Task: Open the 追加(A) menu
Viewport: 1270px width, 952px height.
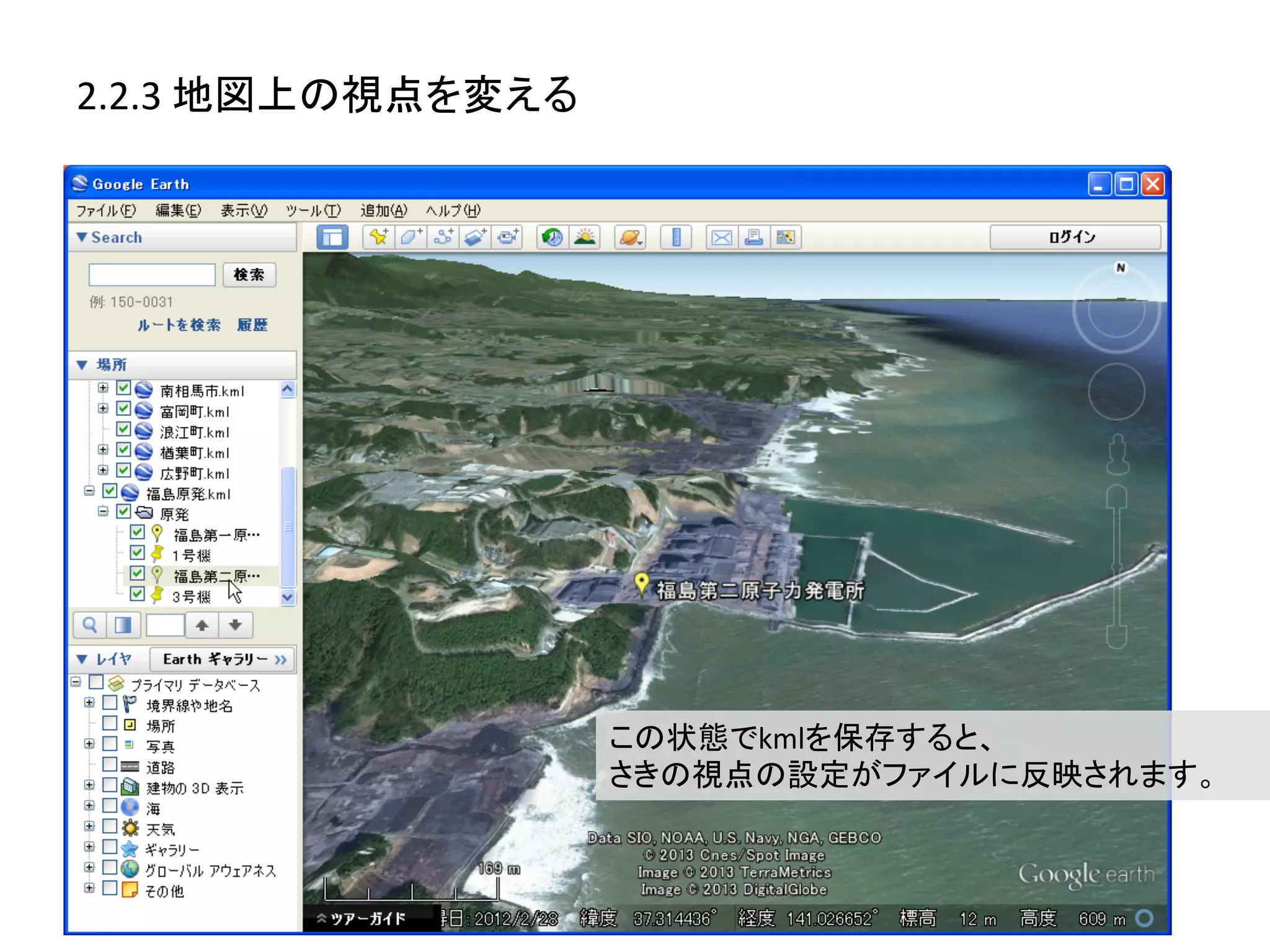Action: pos(384,211)
